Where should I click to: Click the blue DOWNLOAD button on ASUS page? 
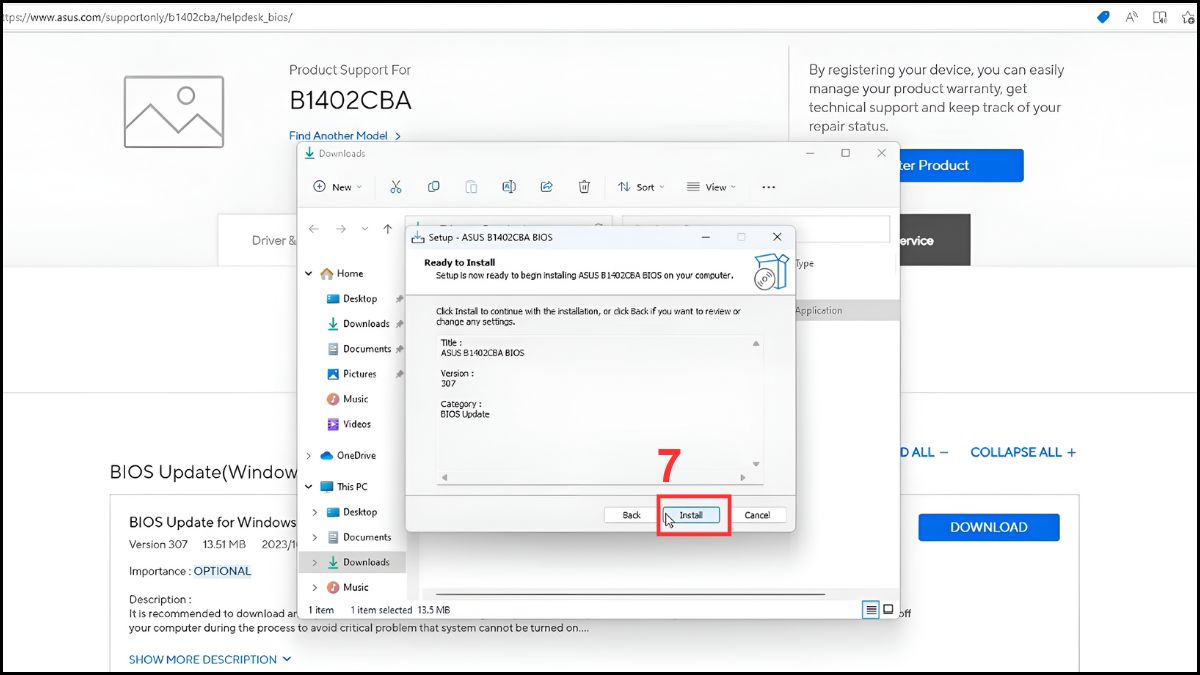click(x=988, y=527)
